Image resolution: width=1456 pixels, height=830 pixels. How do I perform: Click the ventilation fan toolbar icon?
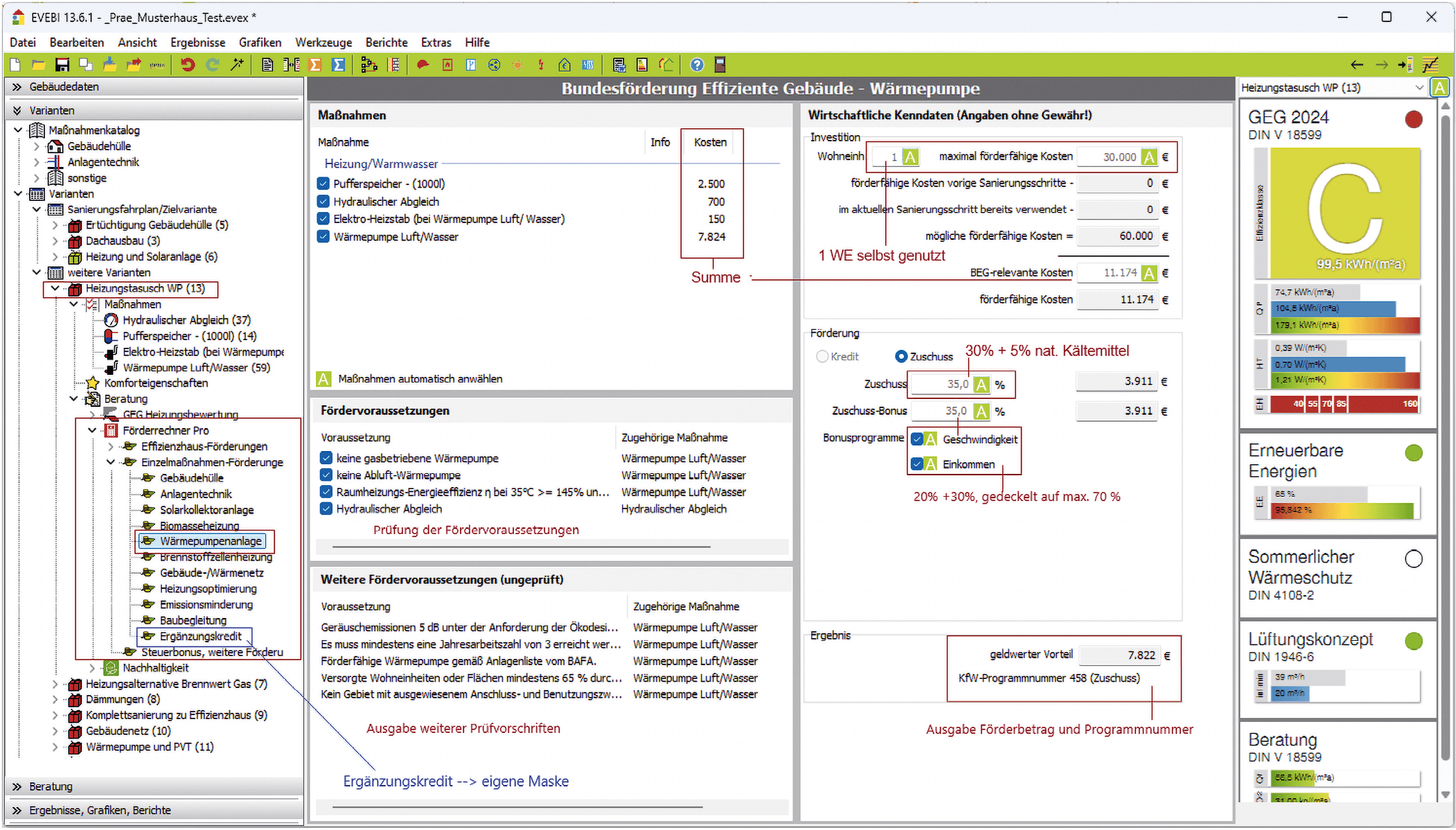point(494,65)
